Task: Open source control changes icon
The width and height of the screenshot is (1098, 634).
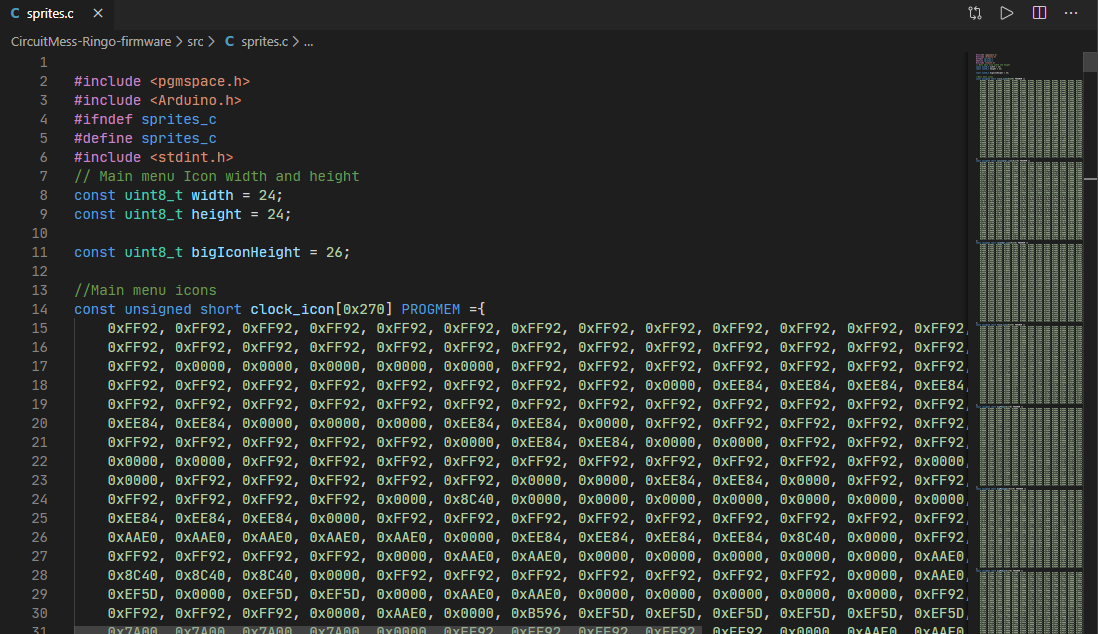Action: 975,13
